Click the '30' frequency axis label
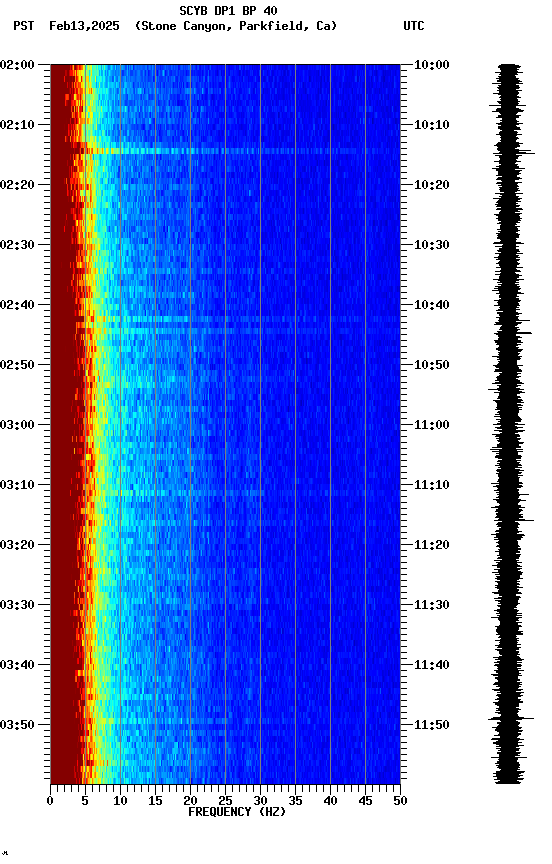The height and width of the screenshot is (864, 552). (260, 801)
